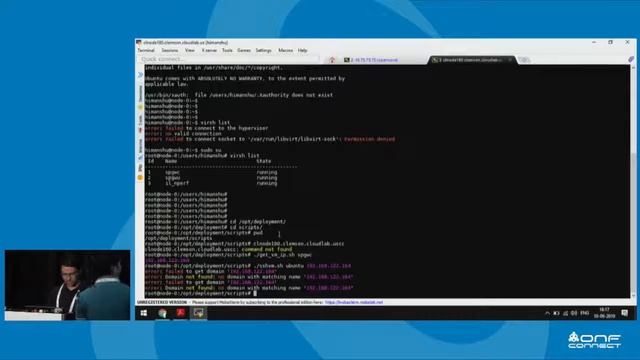640x360 pixels.
Task: Open the Sessions menu
Action: coord(169,50)
